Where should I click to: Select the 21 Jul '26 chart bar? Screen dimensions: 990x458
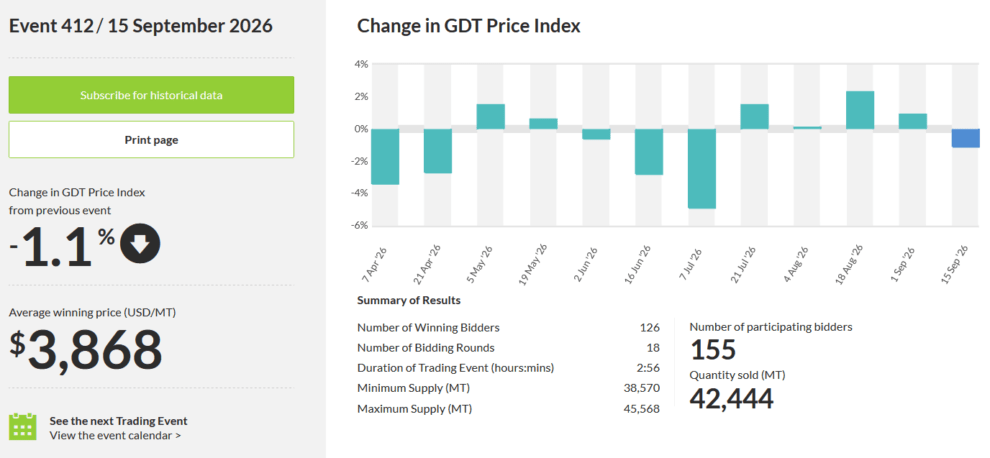point(754,117)
